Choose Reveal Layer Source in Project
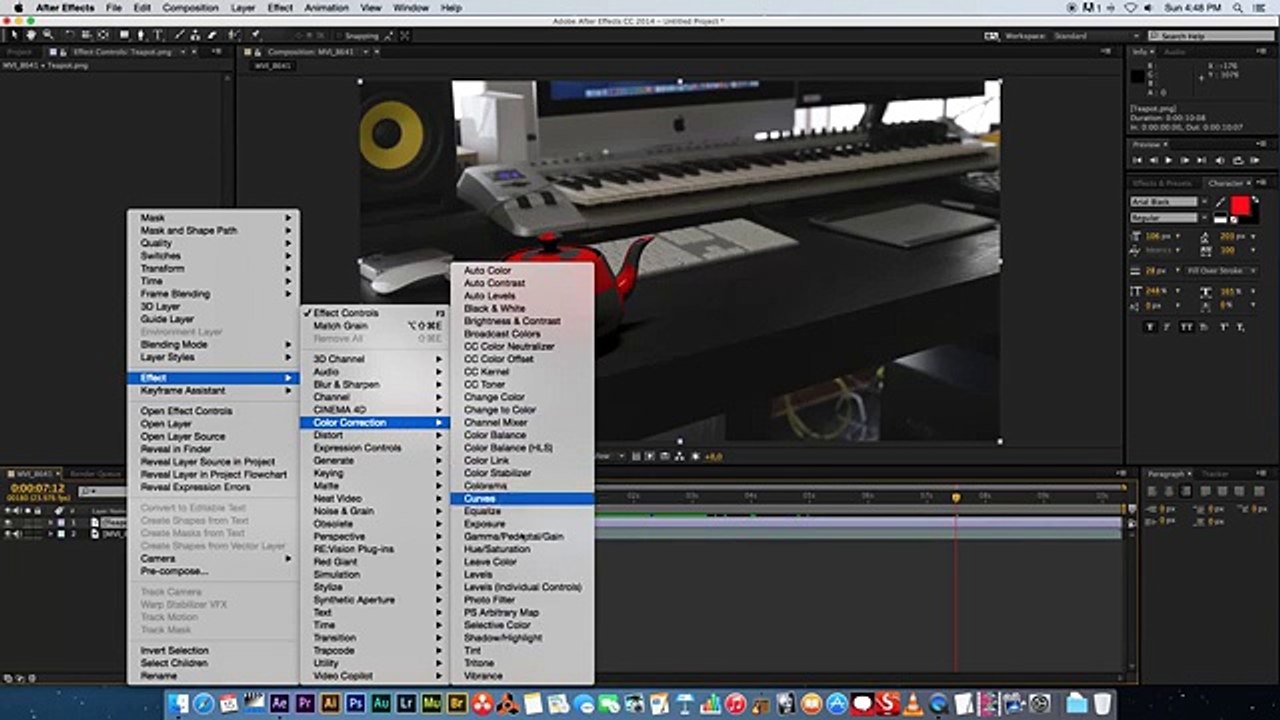The height and width of the screenshot is (720, 1280). tap(213, 462)
